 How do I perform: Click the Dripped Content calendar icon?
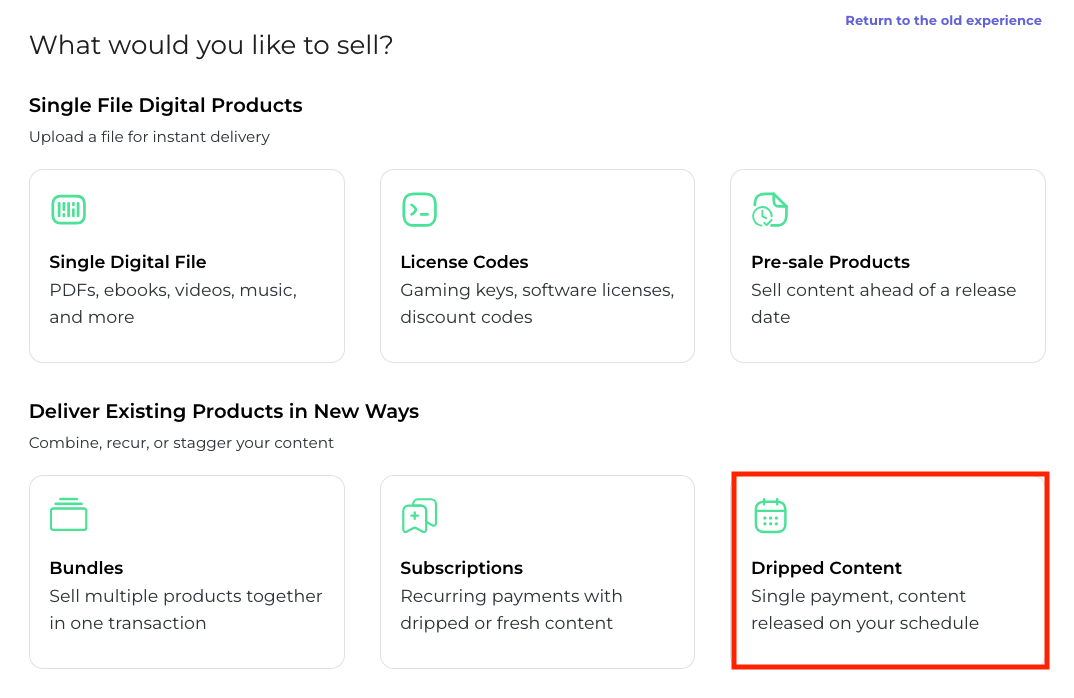770,515
